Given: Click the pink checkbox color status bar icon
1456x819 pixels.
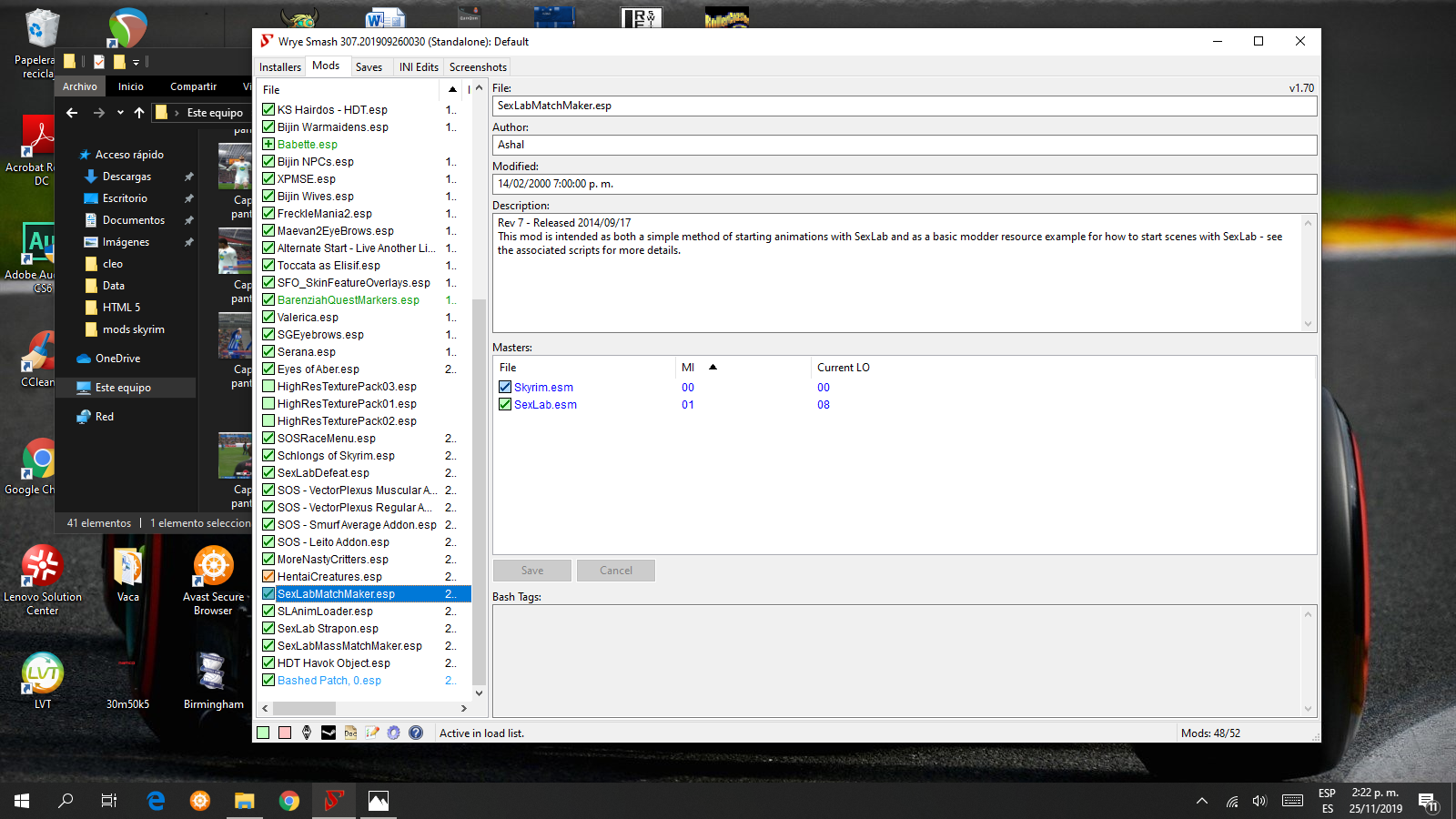Looking at the screenshot, I should coord(285,733).
